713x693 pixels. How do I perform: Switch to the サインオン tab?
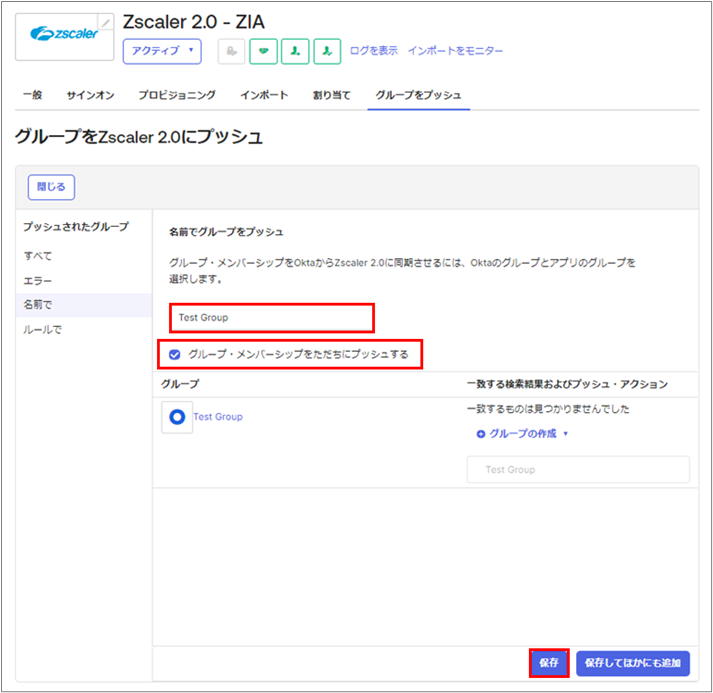90,95
